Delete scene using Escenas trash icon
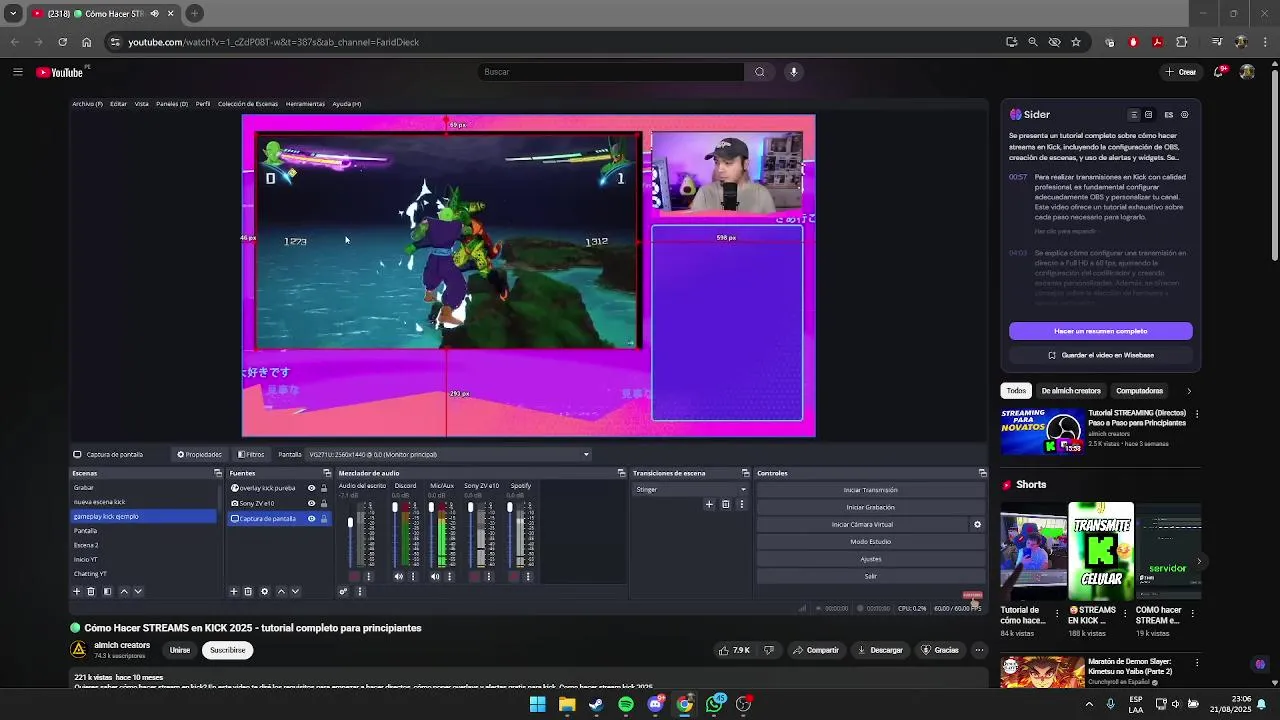 tap(91, 591)
